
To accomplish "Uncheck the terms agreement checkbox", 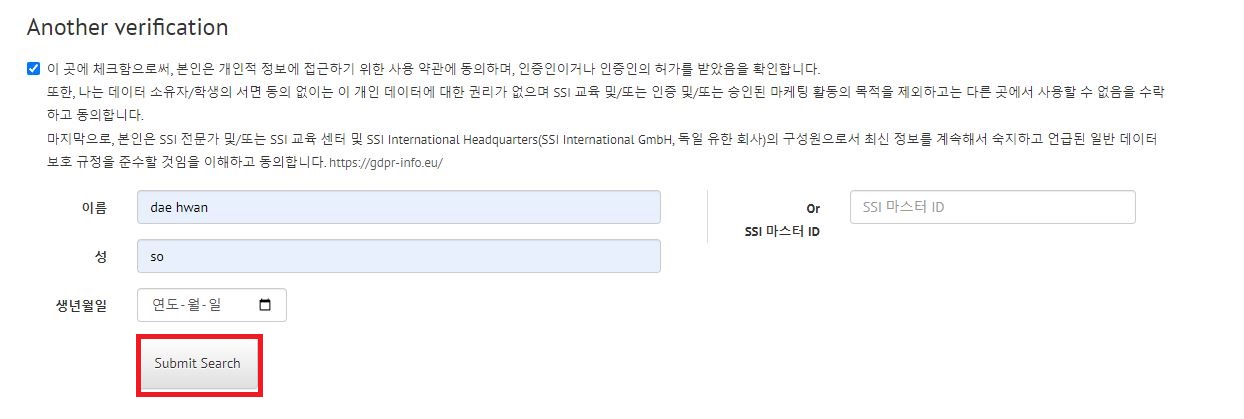I will (x=34, y=69).
